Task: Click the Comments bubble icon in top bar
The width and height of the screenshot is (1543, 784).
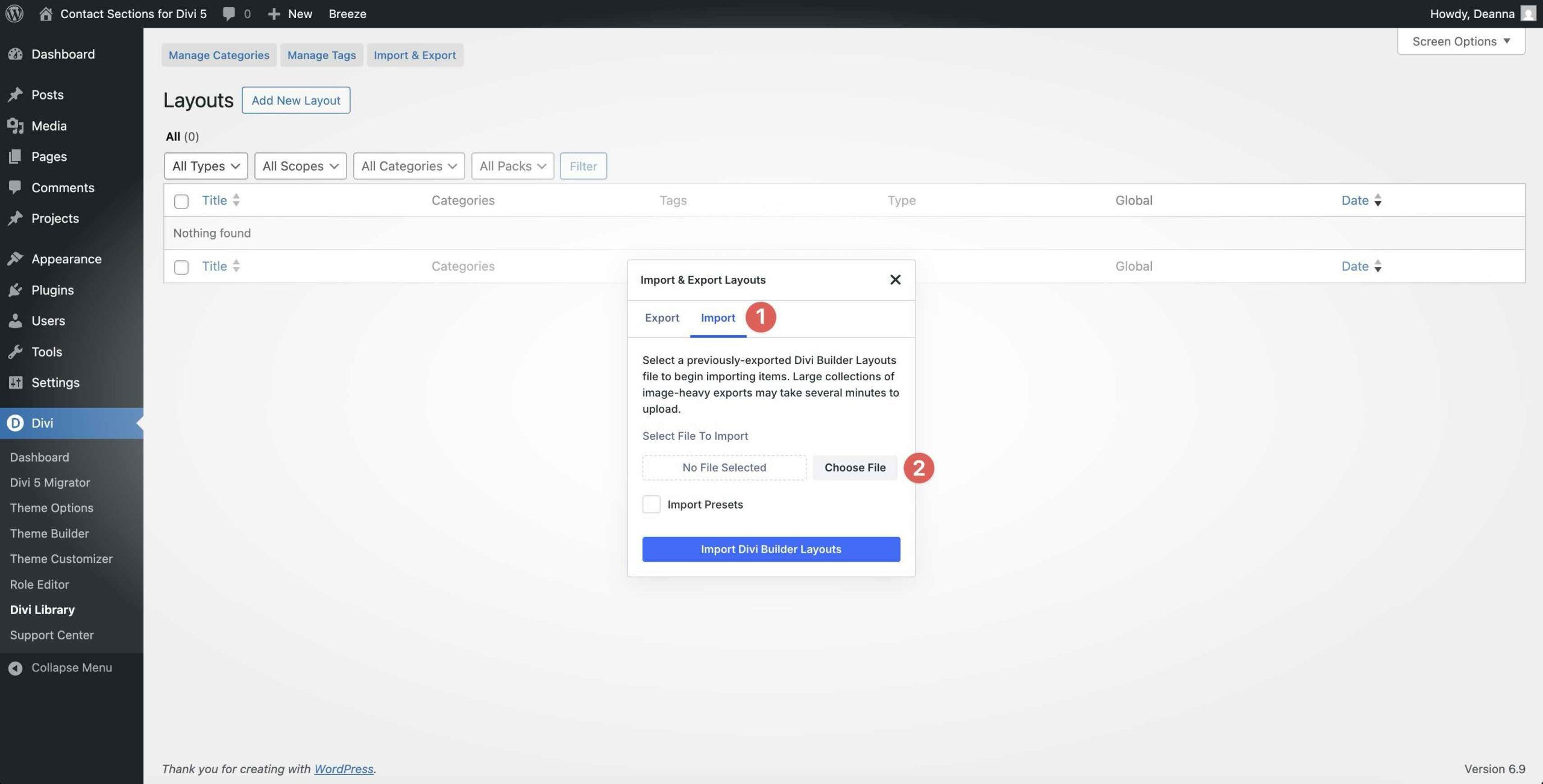Action: click(229, 13)
